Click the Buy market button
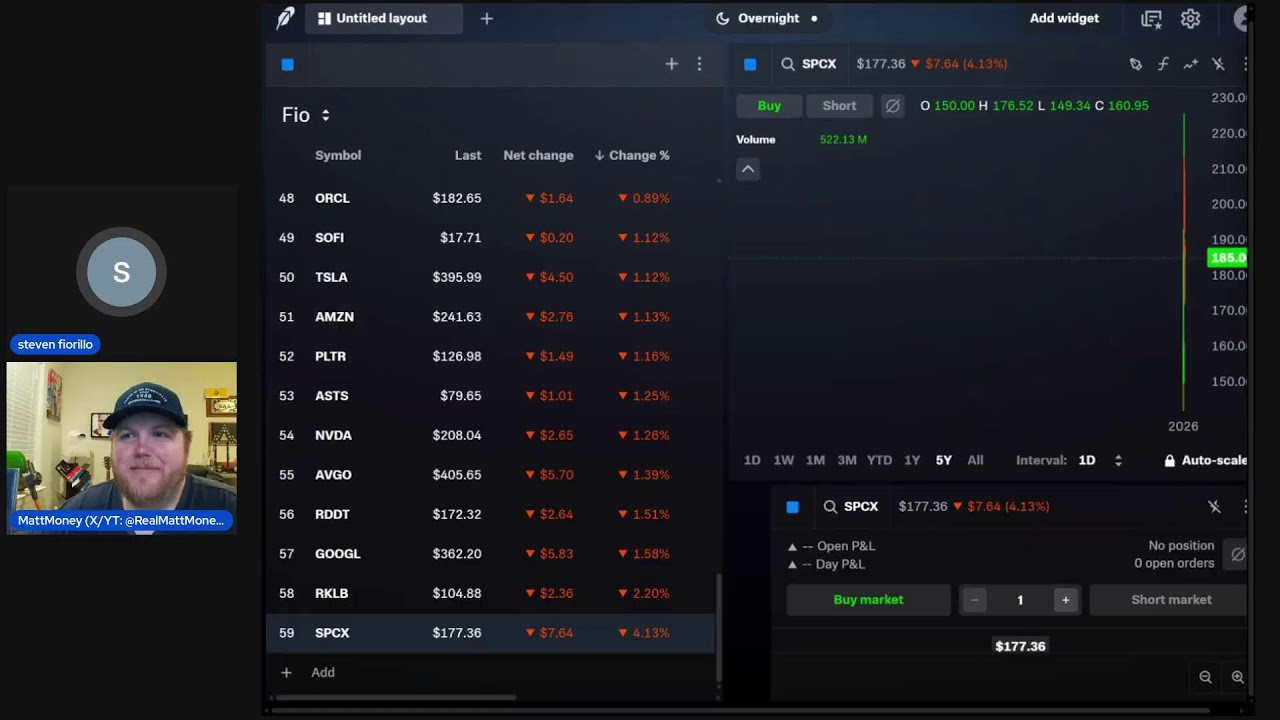 (x=868, y=600)
